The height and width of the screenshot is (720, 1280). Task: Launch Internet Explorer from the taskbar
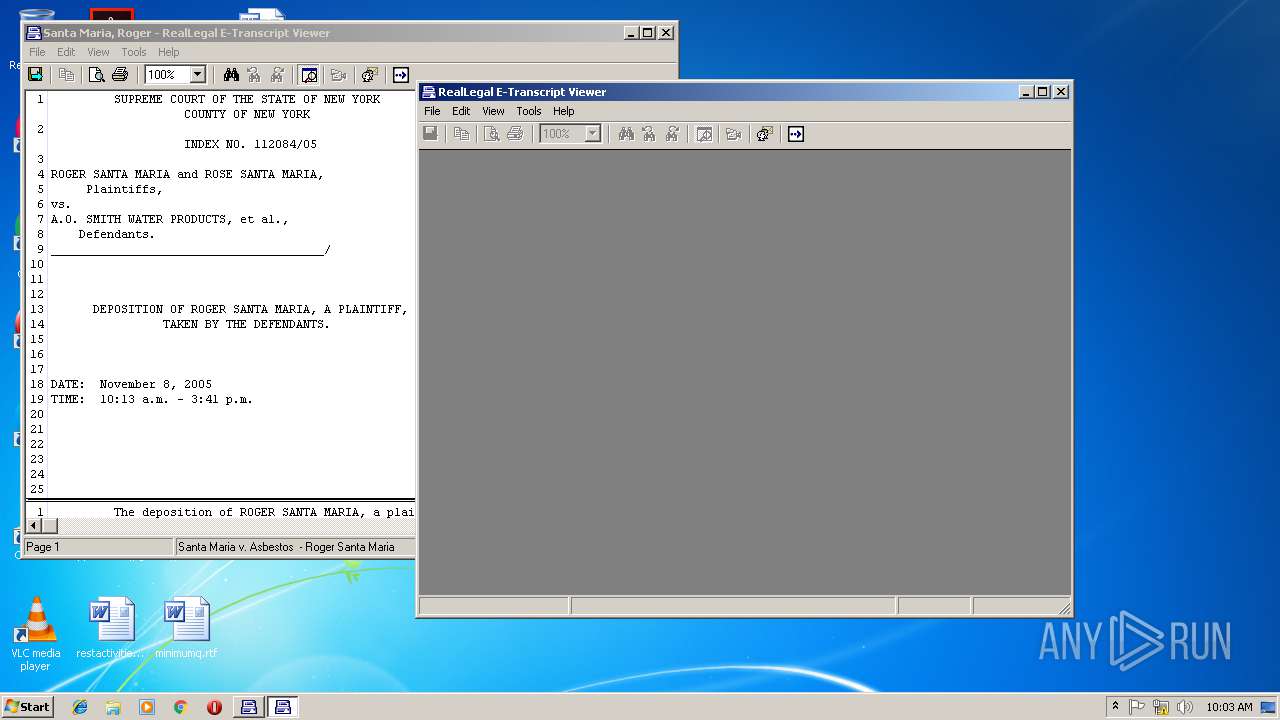(80, 707)
